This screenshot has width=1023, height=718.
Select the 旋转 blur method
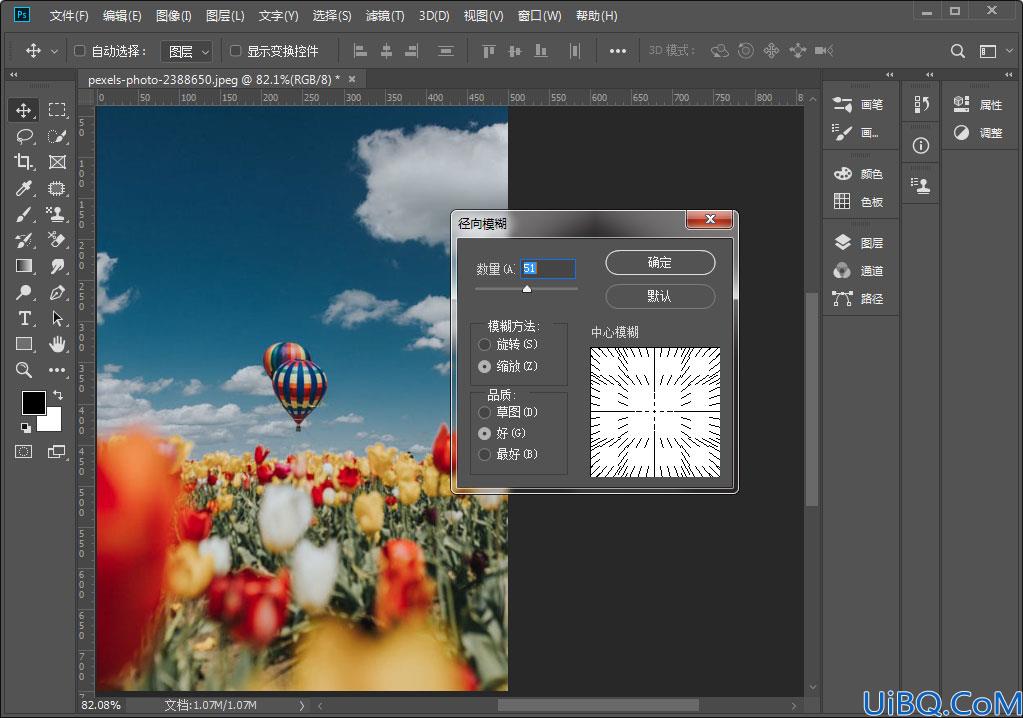tap(484, 344)
